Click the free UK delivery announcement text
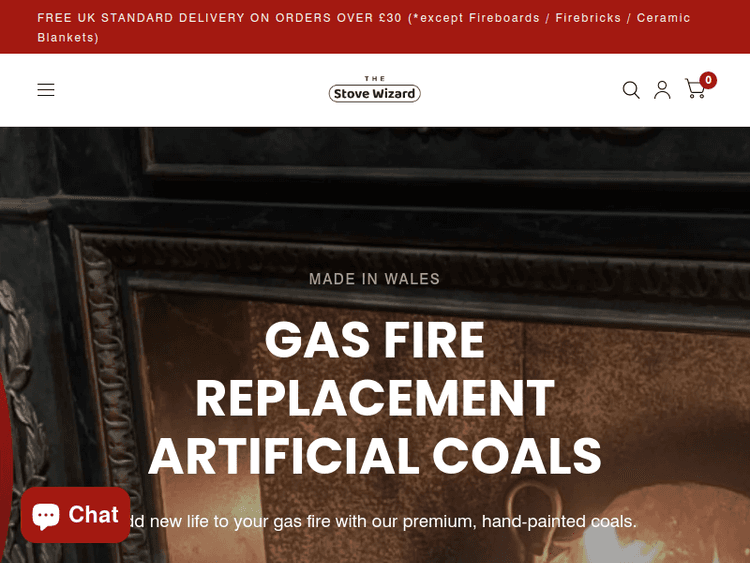This screenshot has width=750, height=563. [364, 27]
